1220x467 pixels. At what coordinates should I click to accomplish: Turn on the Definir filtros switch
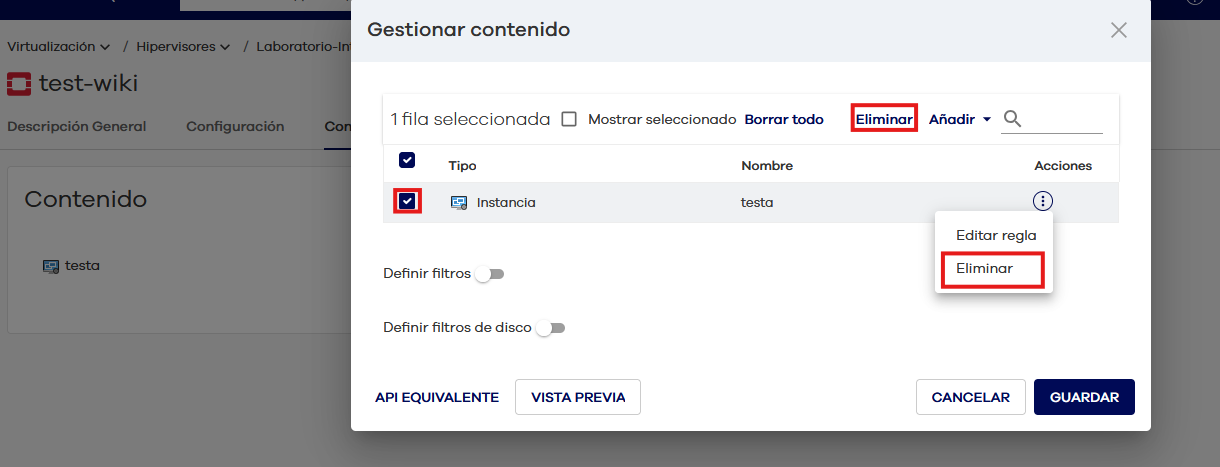click(489, 274)
